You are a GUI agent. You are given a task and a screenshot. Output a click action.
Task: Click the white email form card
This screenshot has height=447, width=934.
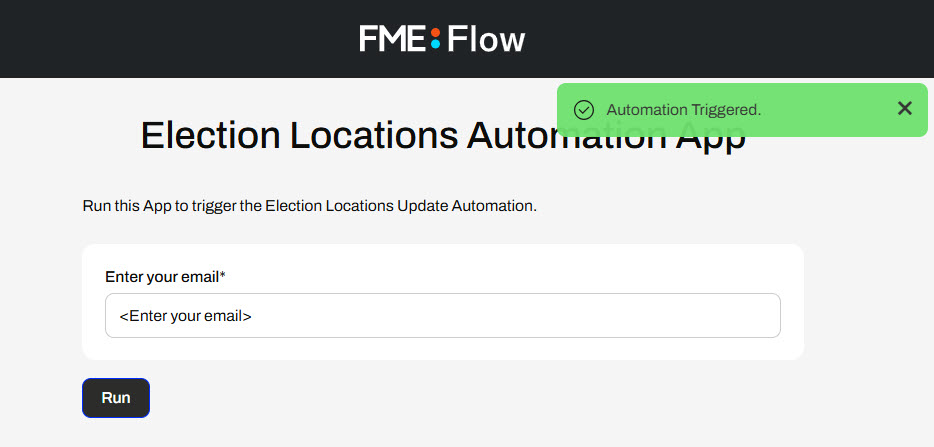click(443, 302)
